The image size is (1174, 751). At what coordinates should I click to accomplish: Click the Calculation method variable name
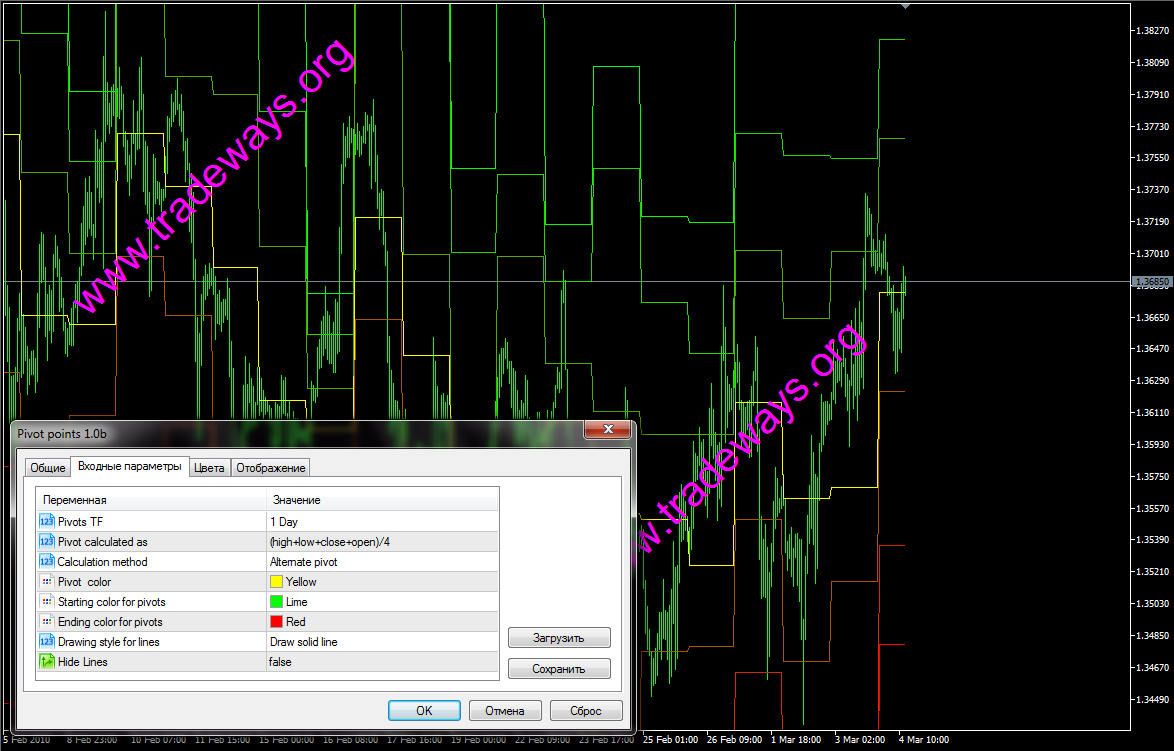[x=103, y=562]
